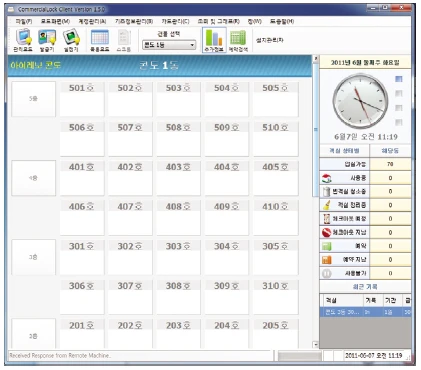
Task: Click the monitor with lightbulb toolbar icon
Action: [23, 37]
